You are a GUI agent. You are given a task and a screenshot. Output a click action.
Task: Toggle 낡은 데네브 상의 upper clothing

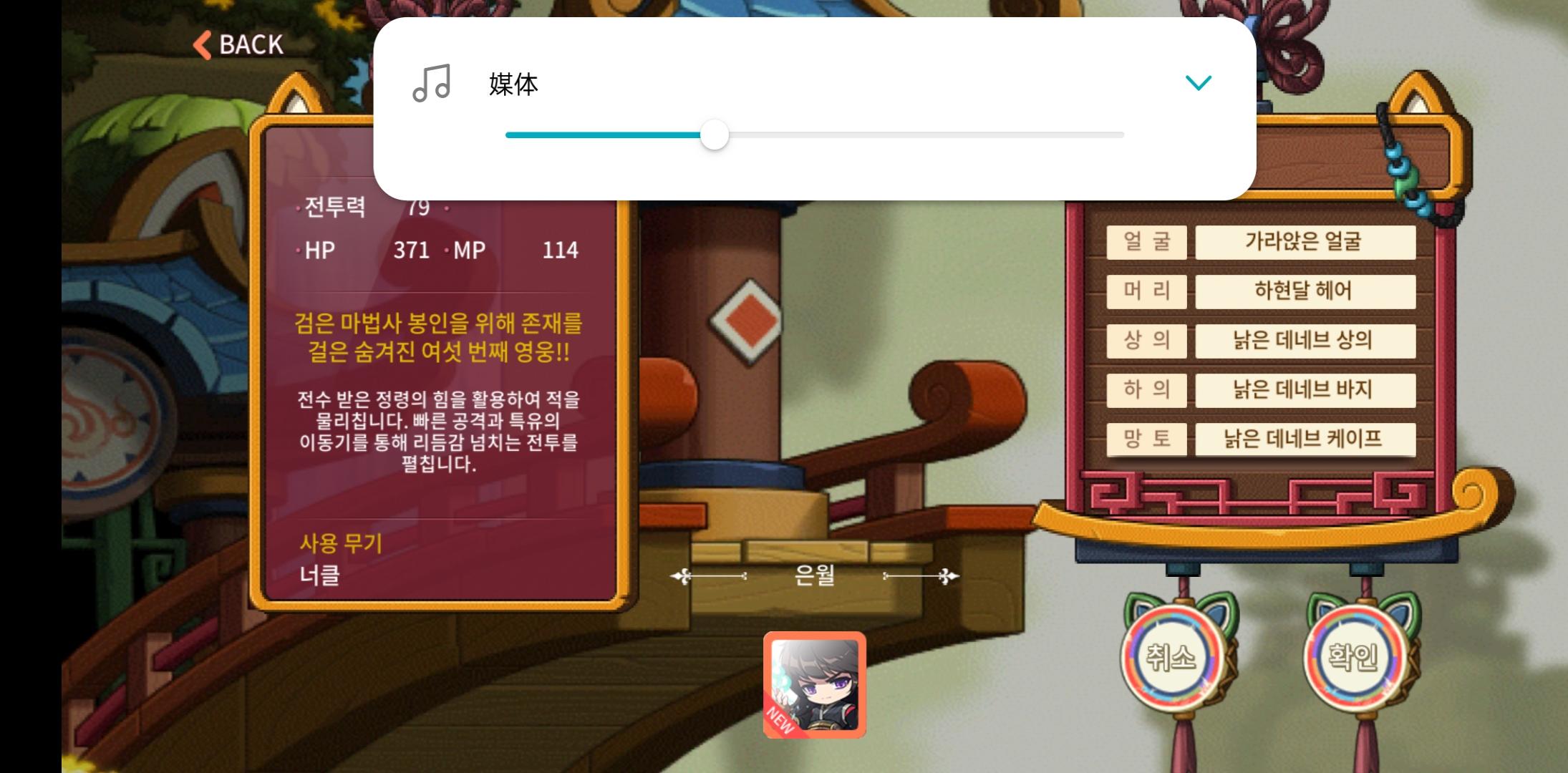(x=1300, y=339)
